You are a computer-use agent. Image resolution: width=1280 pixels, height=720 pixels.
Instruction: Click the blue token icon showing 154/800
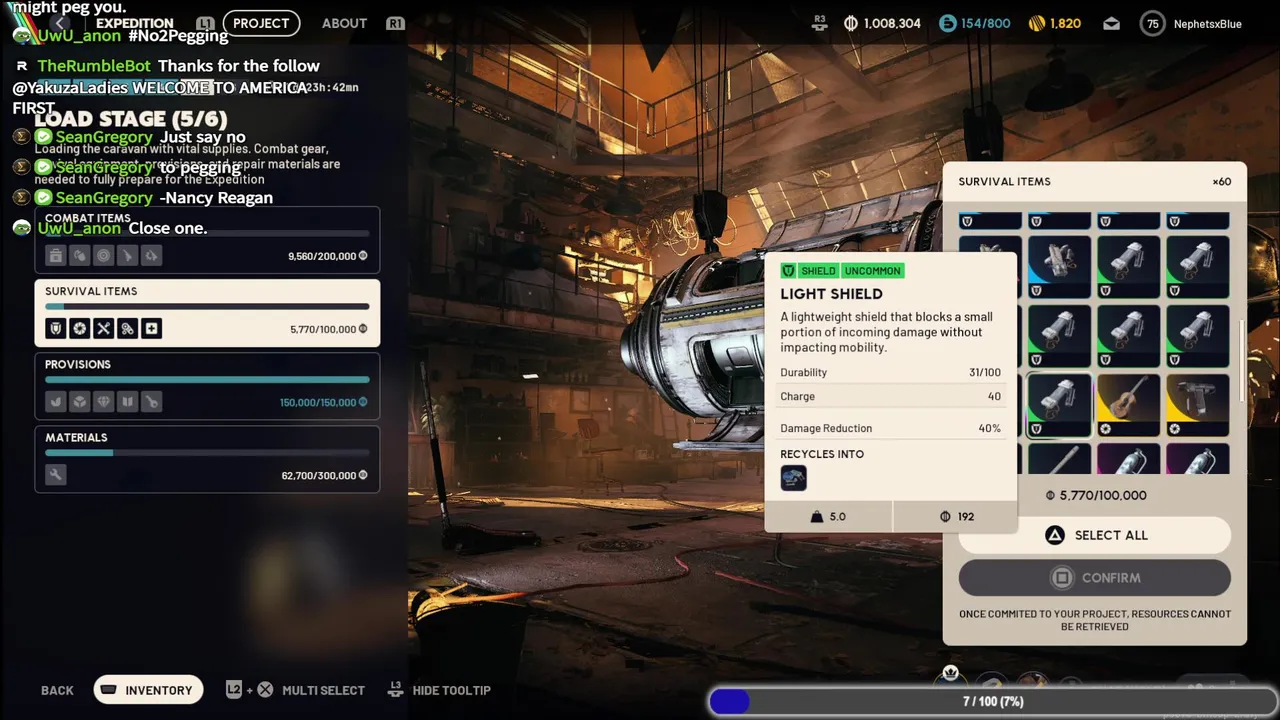[x=947, y=23]
